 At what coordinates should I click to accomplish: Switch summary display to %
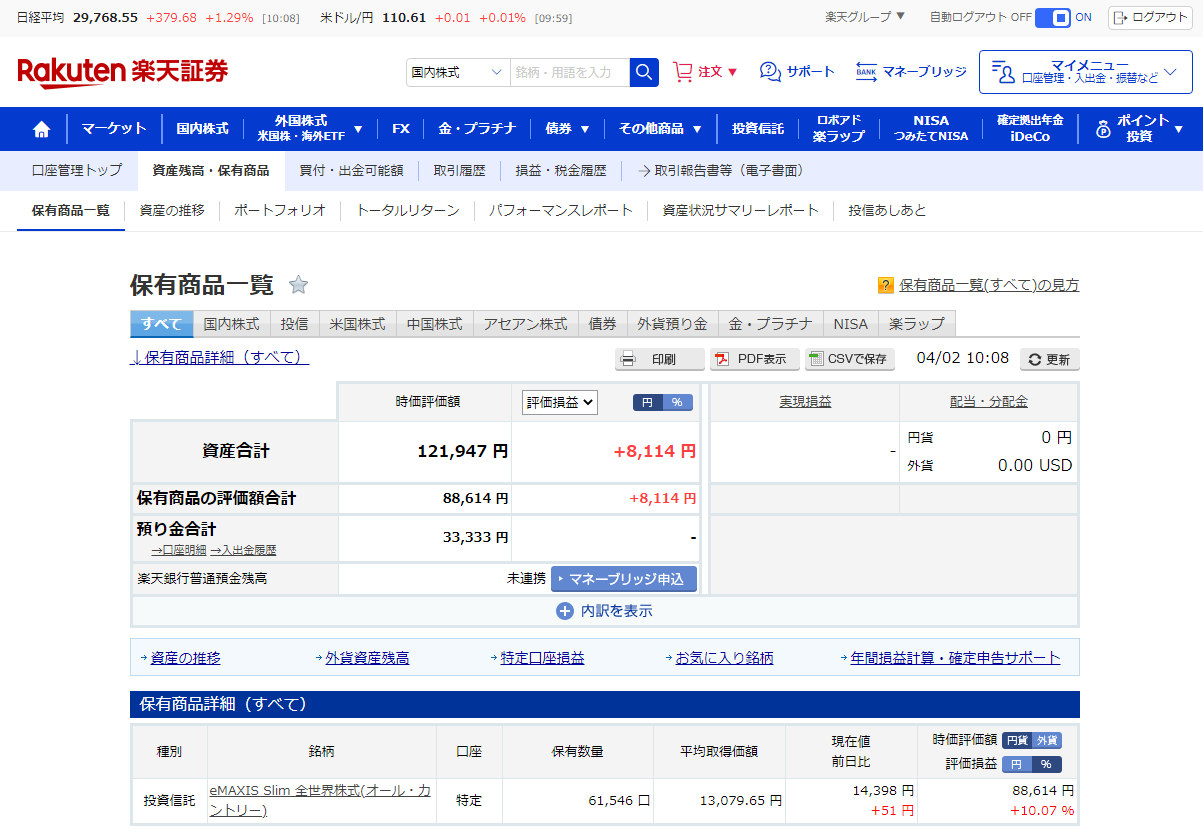click(x=677, y=402)
